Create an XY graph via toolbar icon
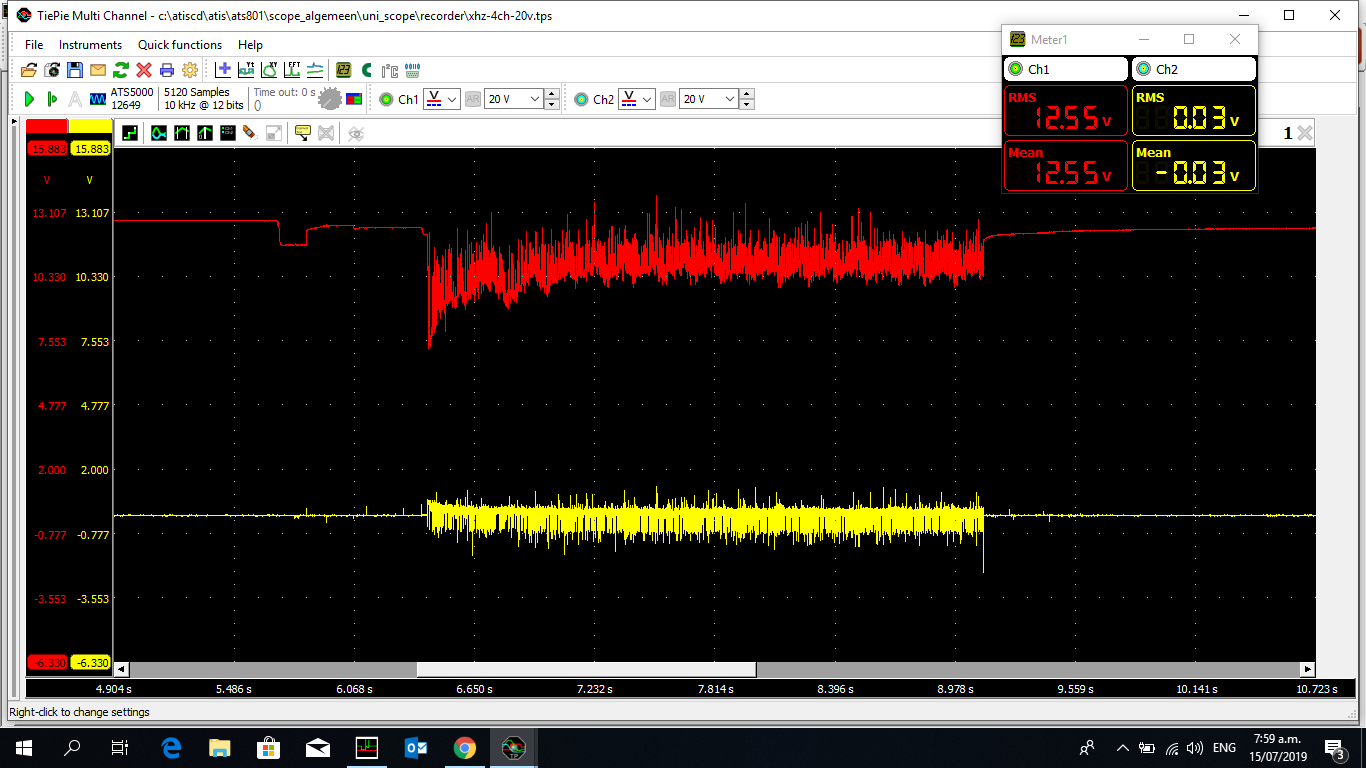The width and height of the screenshot is (1366, 768). 269,70
